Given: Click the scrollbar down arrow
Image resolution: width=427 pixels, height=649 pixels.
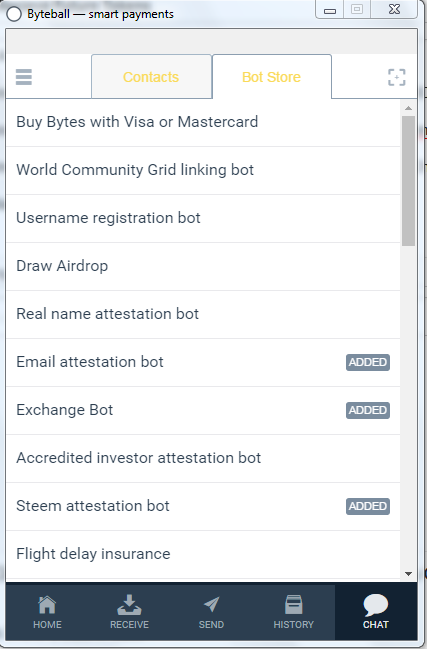Looking at the screenshot, I should tap(408, 574).
